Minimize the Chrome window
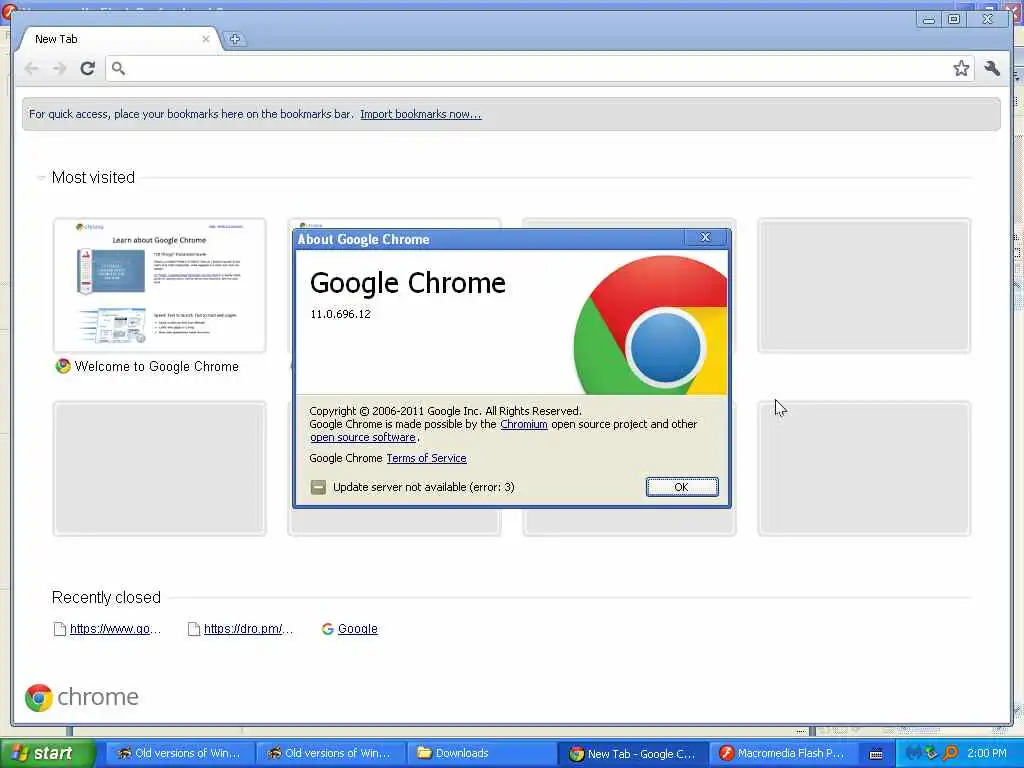 928,20
